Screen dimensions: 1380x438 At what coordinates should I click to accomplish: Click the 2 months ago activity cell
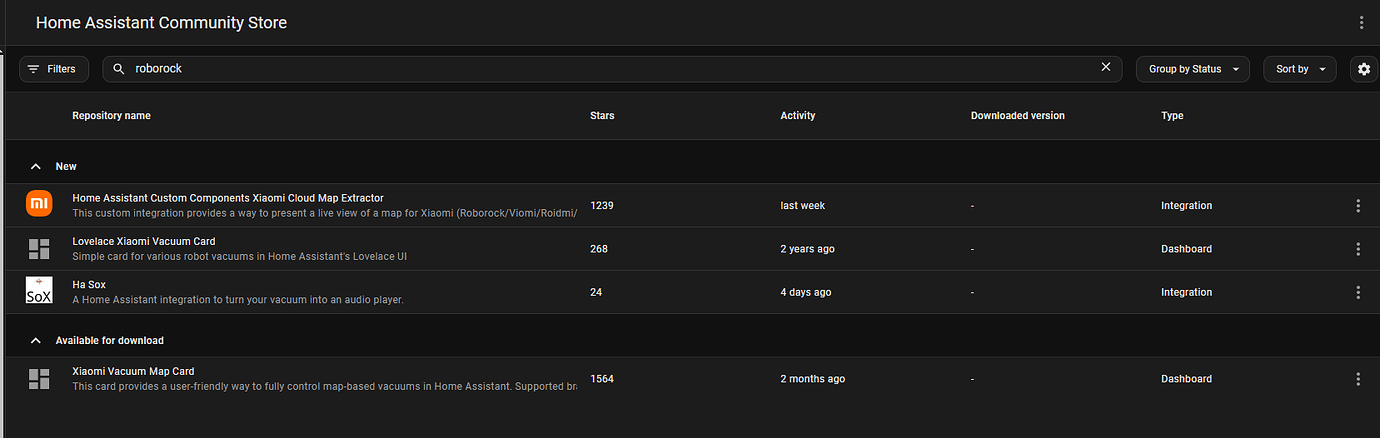coord(812,379)
